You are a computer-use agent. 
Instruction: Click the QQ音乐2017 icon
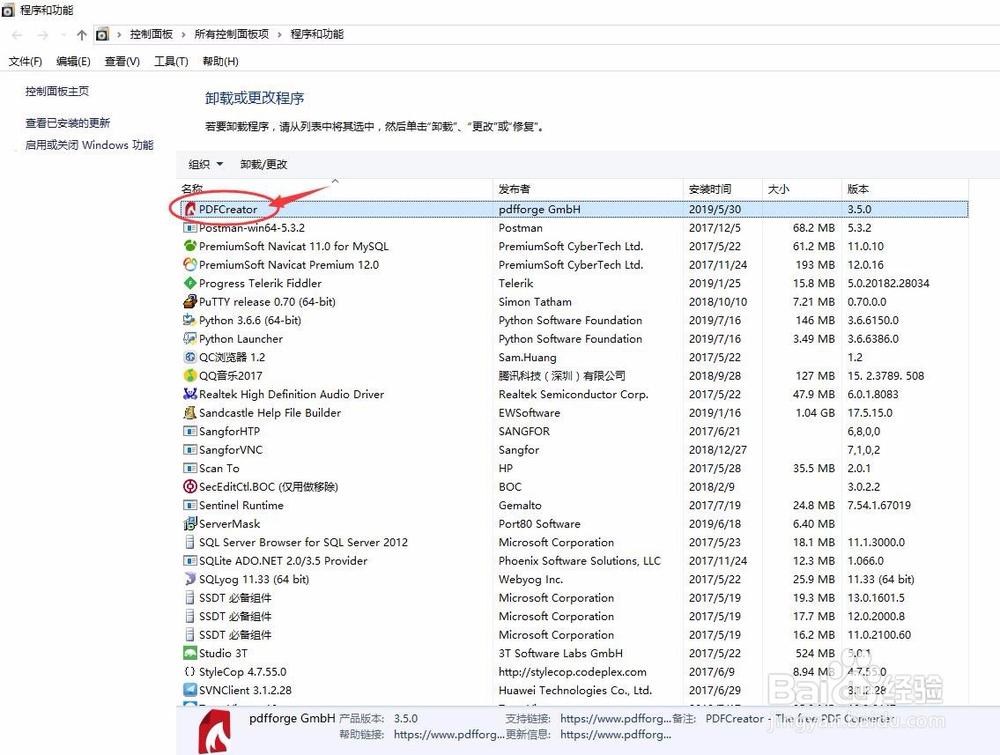190,376
